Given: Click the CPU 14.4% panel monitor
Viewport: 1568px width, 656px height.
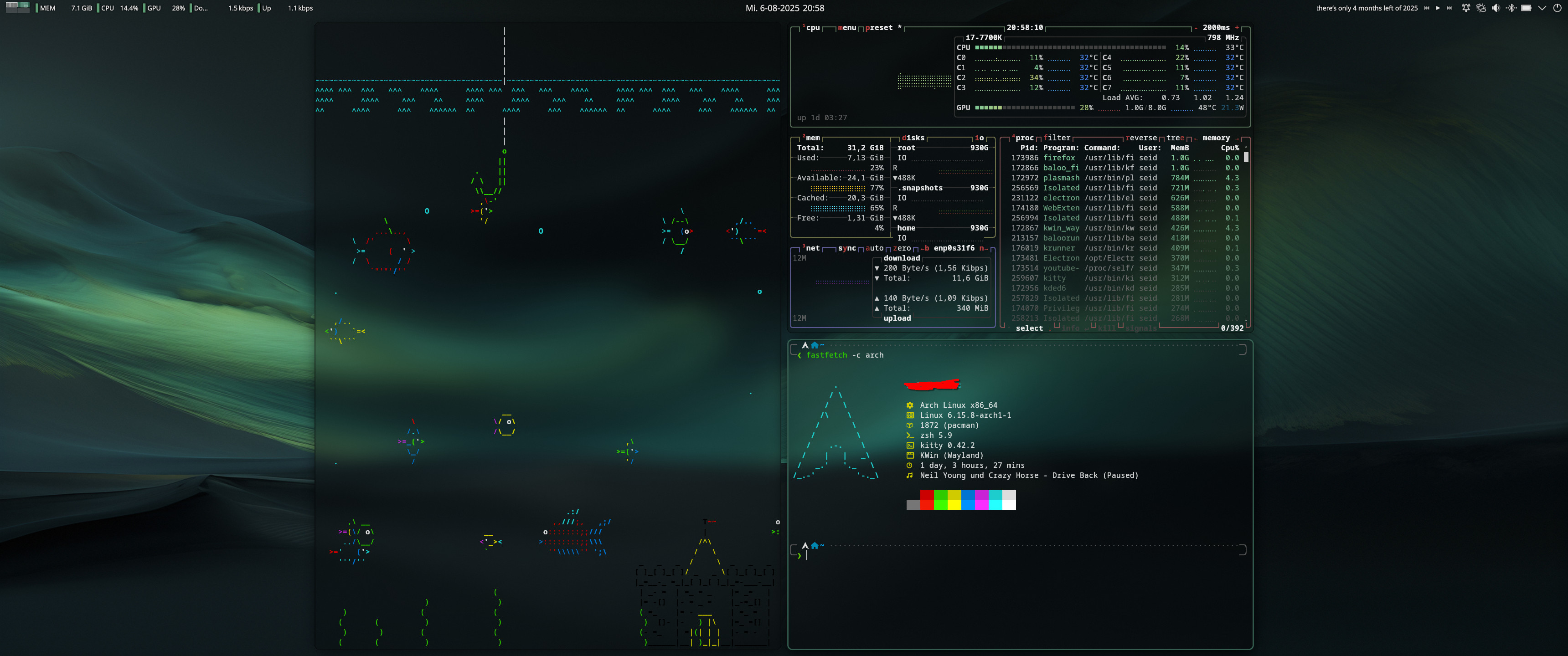Looking at the screenshot, I should [x=118, y=8].
